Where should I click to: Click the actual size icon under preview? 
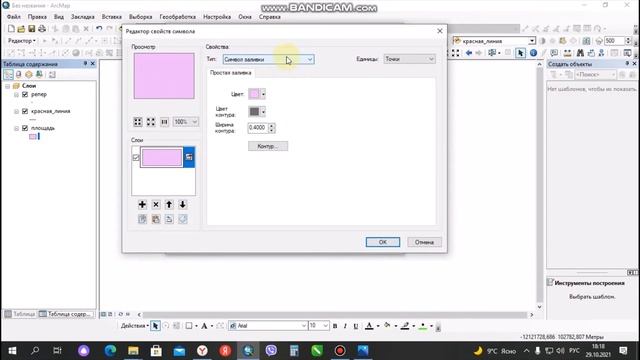coord(164,122)
